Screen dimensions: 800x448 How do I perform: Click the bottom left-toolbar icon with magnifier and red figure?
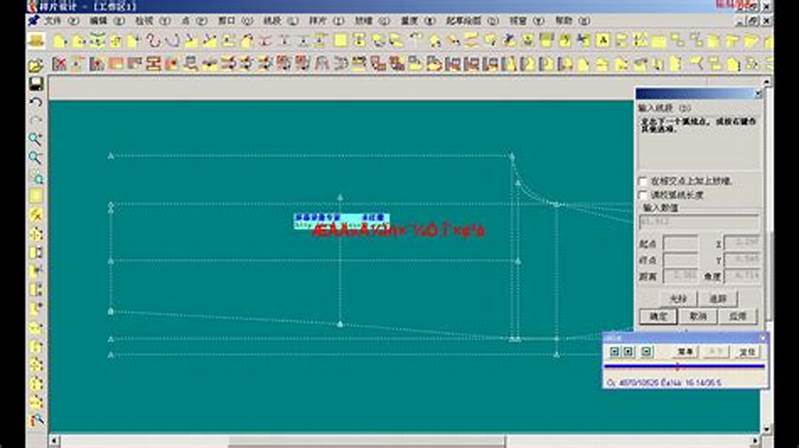[36, 420]
